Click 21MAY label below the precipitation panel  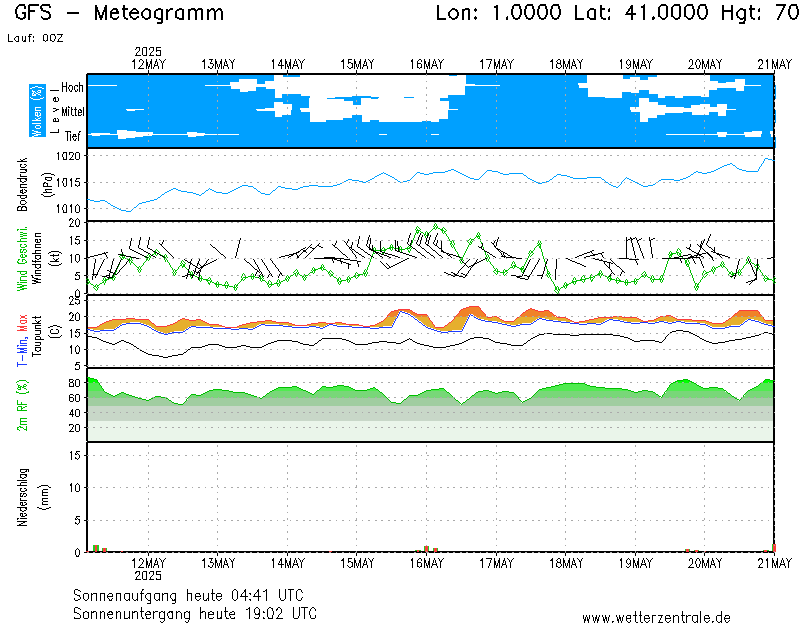tap(774, 563)
